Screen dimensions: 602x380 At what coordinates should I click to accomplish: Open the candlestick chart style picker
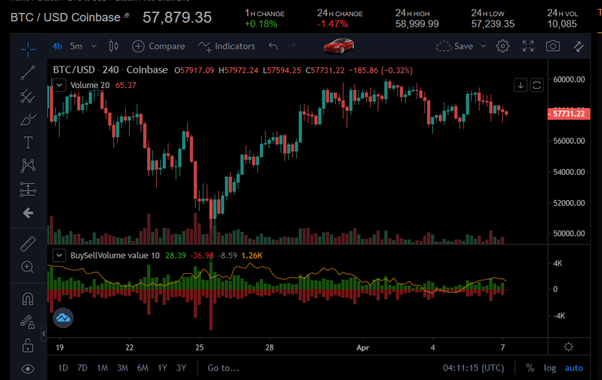point(113,46)
